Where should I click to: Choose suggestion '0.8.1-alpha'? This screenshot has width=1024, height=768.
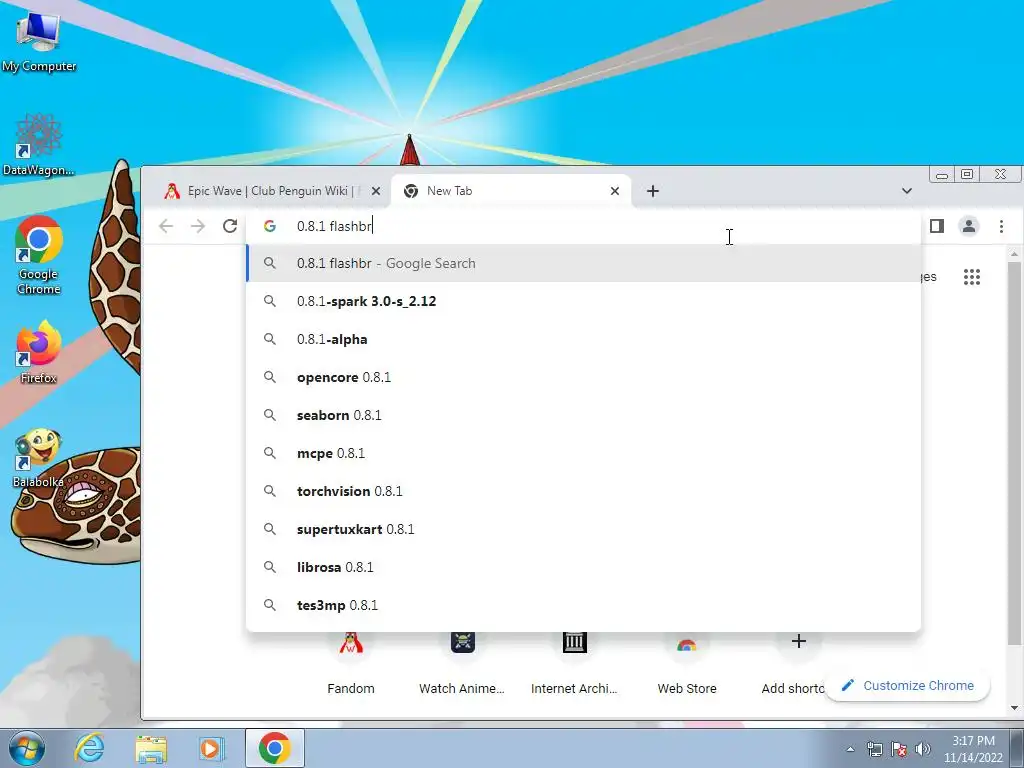pyautogui.click(x=583, y=339)
